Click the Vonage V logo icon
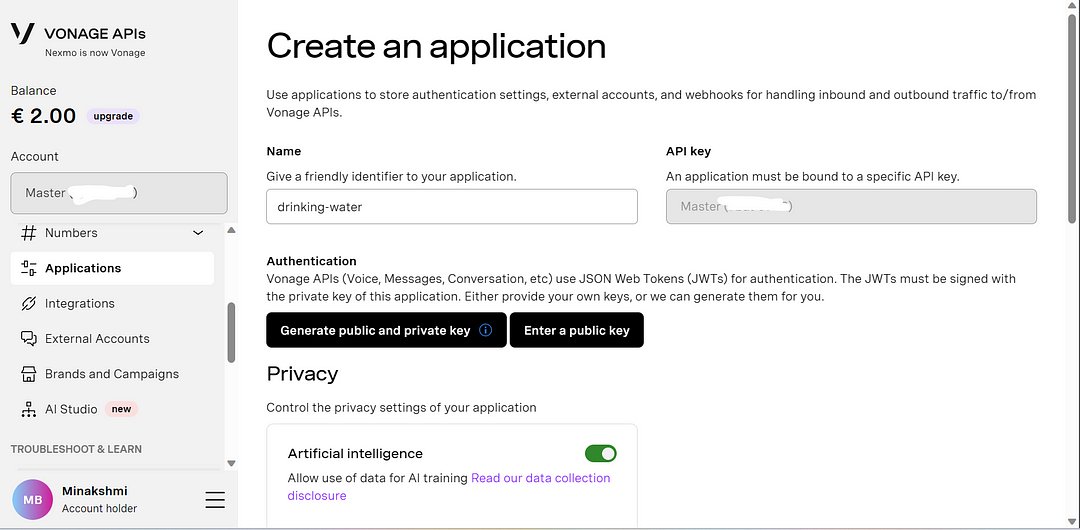The height and width of the screenshot is (530, 1080). 23,33
